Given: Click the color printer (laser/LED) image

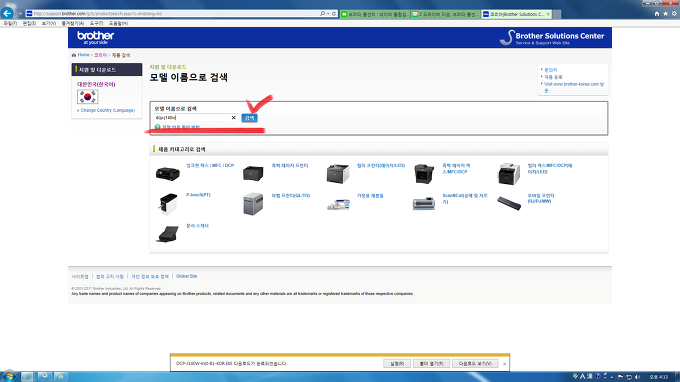Looking at the screenshot, I should pos(338,174).
